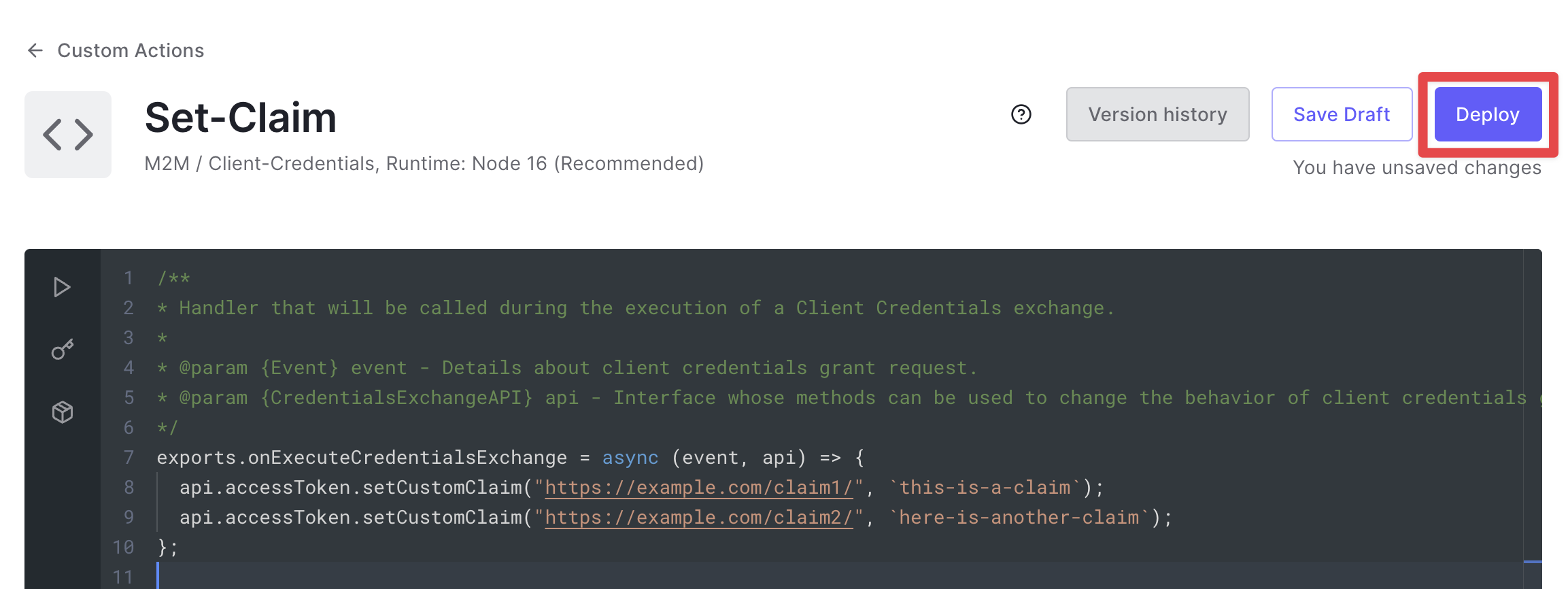Open Dependencies using the cube icon
The width and height of the screenshot is (1568, 589).
coord(62,412)
